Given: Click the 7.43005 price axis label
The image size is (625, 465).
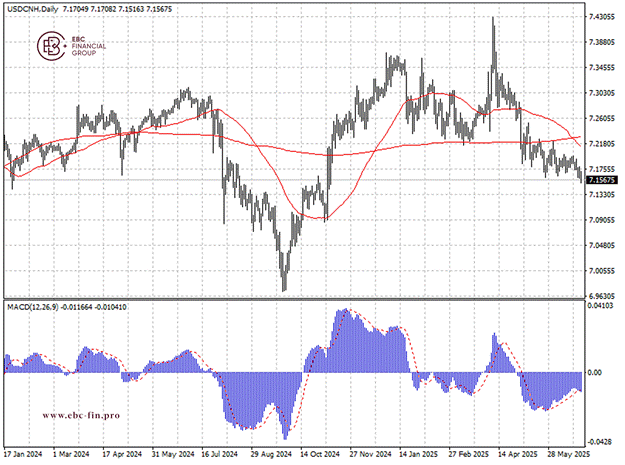Looking at the screenshot, I should [602, 18].
